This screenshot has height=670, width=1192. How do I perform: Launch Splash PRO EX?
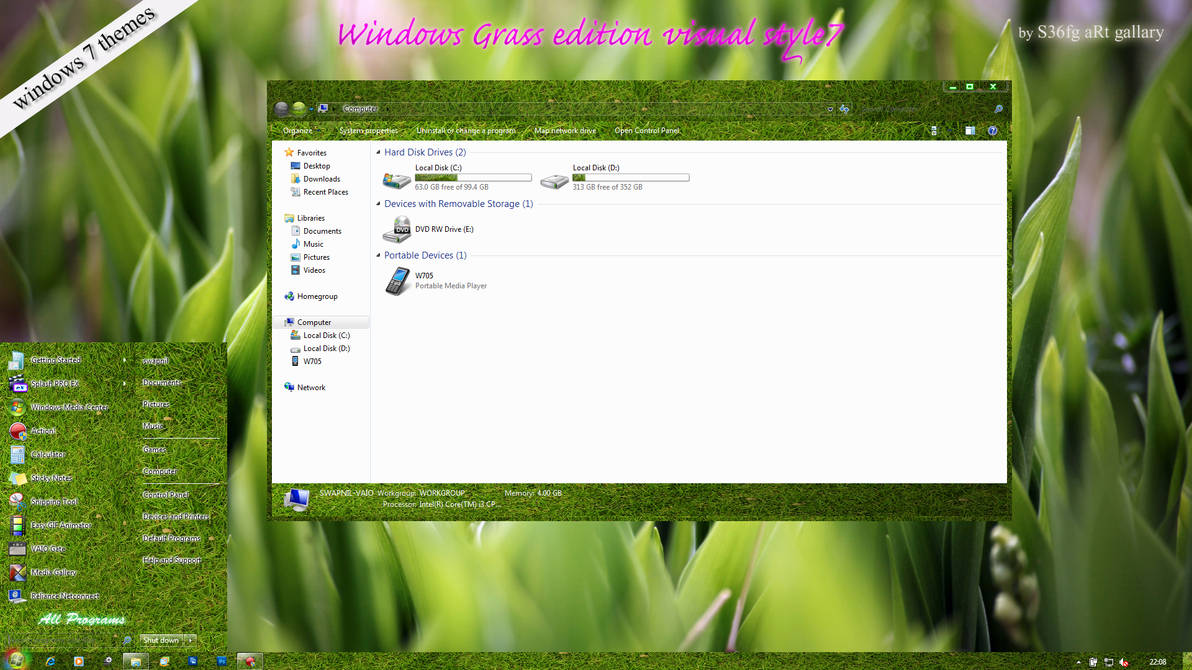click(55, 383)
